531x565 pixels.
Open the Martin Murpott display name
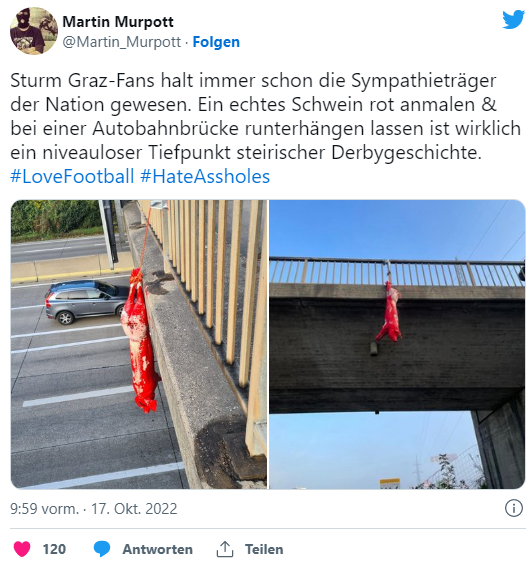[118, 22]
